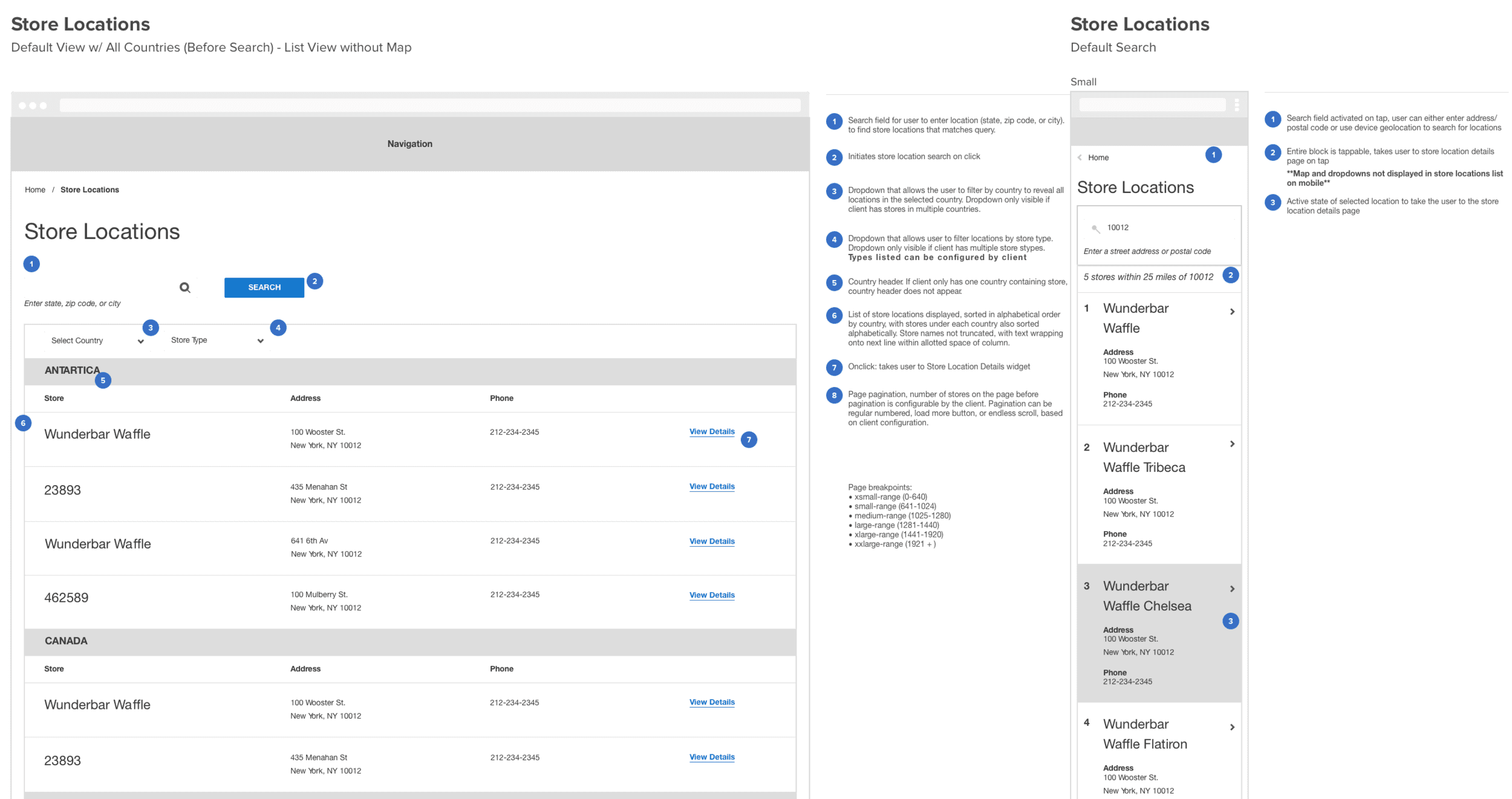Click 435 Menahan St under Antartica
The image size is (1512, 799).
point(319,487)
